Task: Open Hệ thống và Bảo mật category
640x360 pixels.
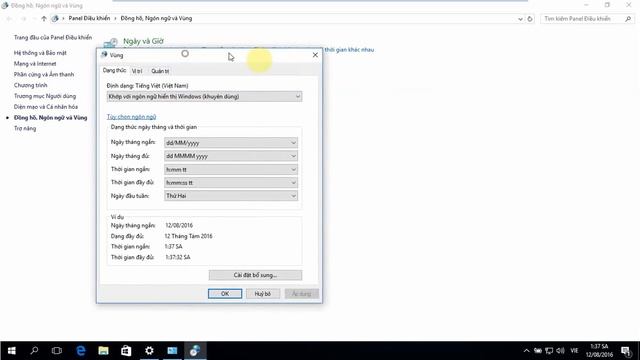Action: click(40, 53)
